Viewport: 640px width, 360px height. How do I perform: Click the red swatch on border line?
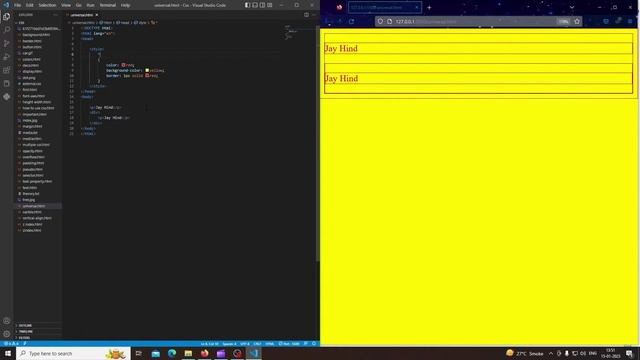coord(147,76)
